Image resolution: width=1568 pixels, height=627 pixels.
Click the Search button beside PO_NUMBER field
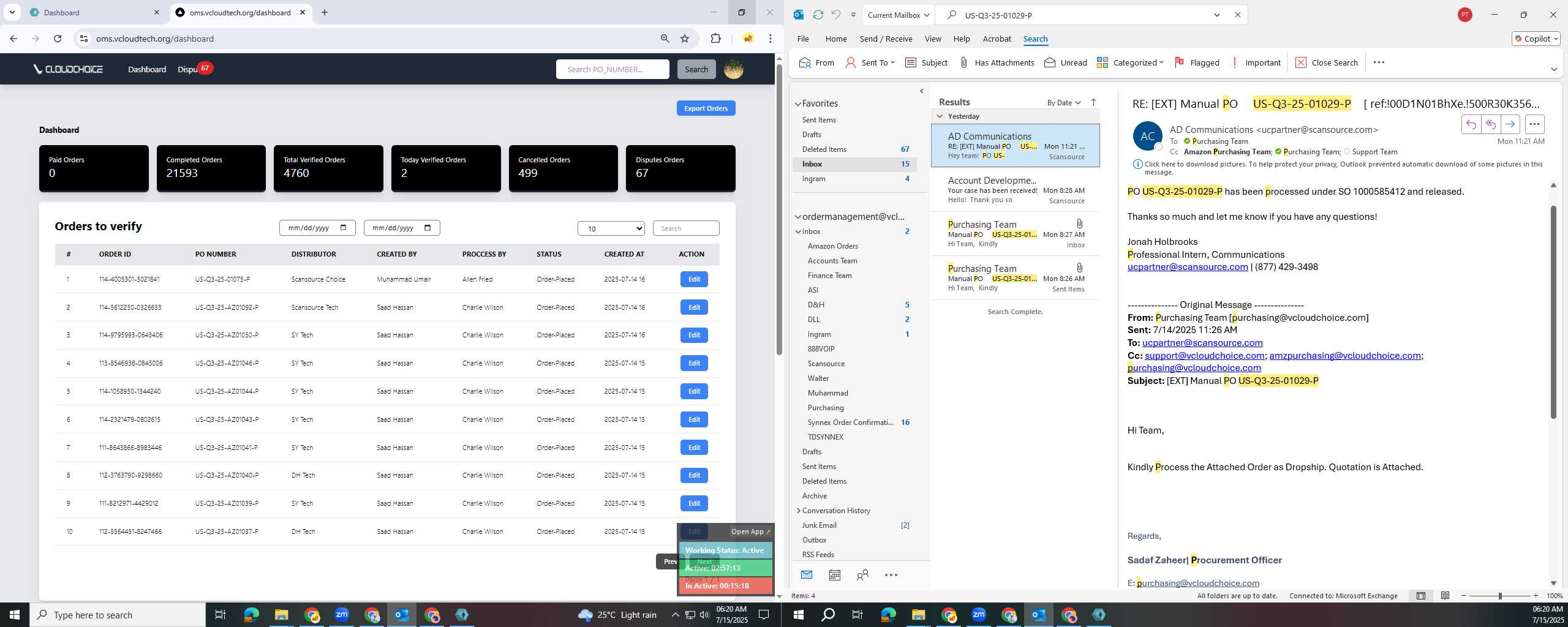pos(696,69)
